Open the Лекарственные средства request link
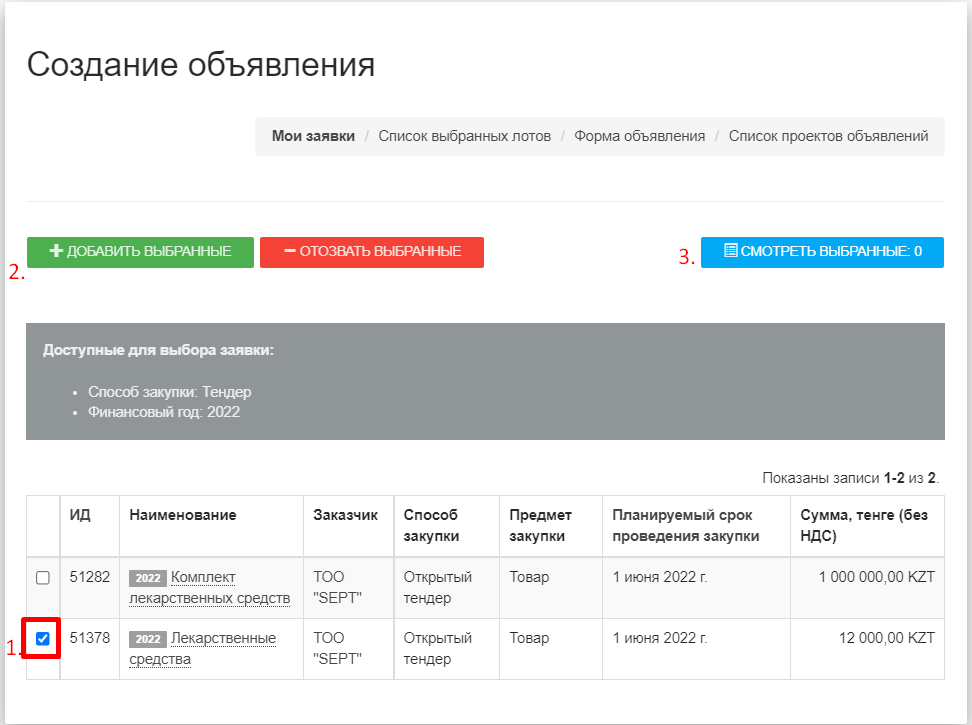This screenshot has width=972, height=725. click(x=203, y=648)
